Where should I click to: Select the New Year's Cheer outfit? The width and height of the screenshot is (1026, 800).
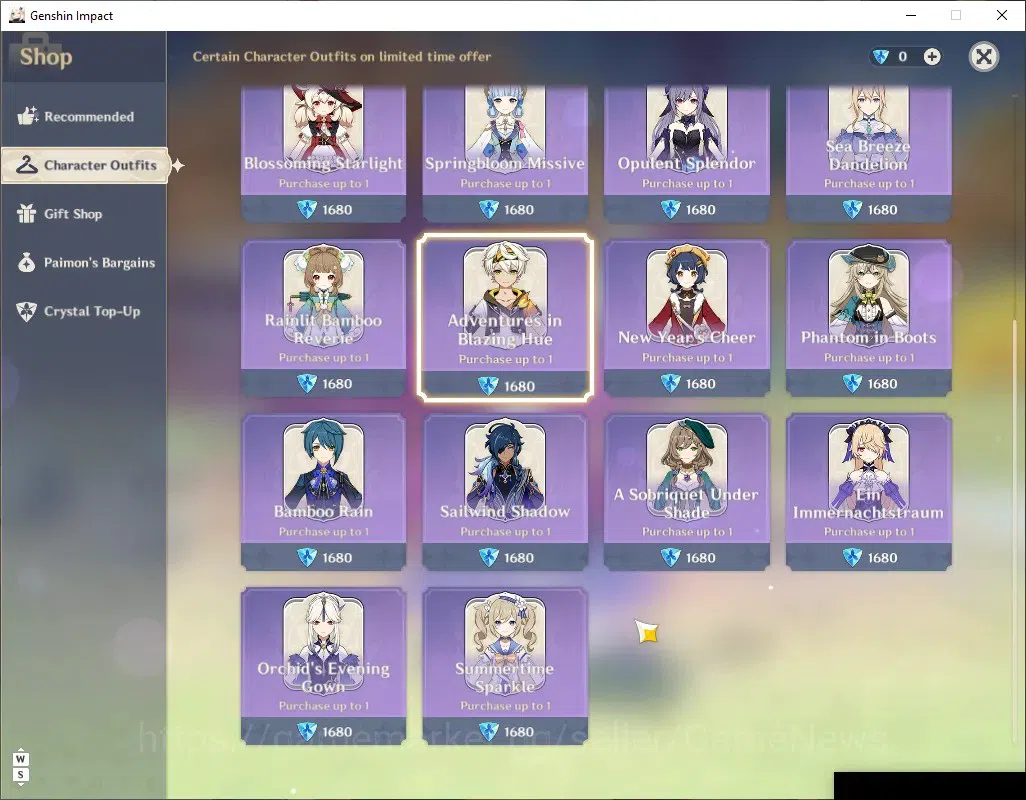[x=686, y=318]
